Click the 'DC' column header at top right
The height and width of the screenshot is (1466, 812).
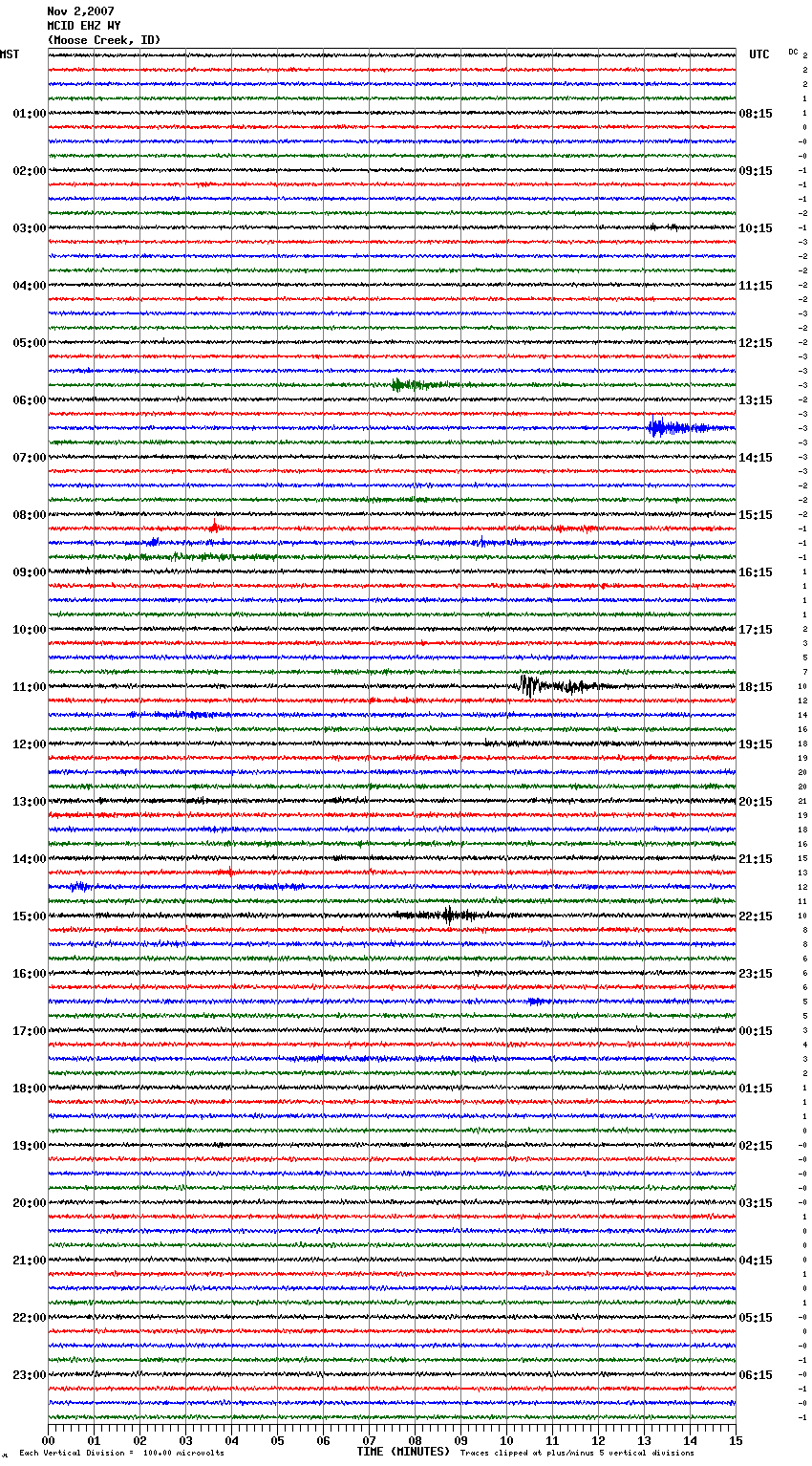pos(793,52)
